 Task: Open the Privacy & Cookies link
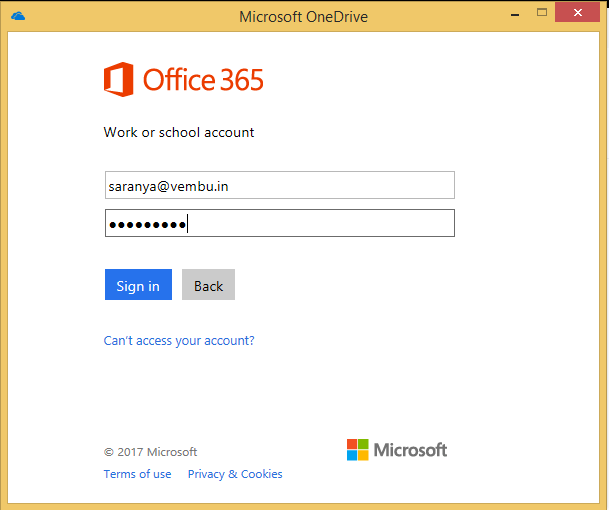(235, 474)
